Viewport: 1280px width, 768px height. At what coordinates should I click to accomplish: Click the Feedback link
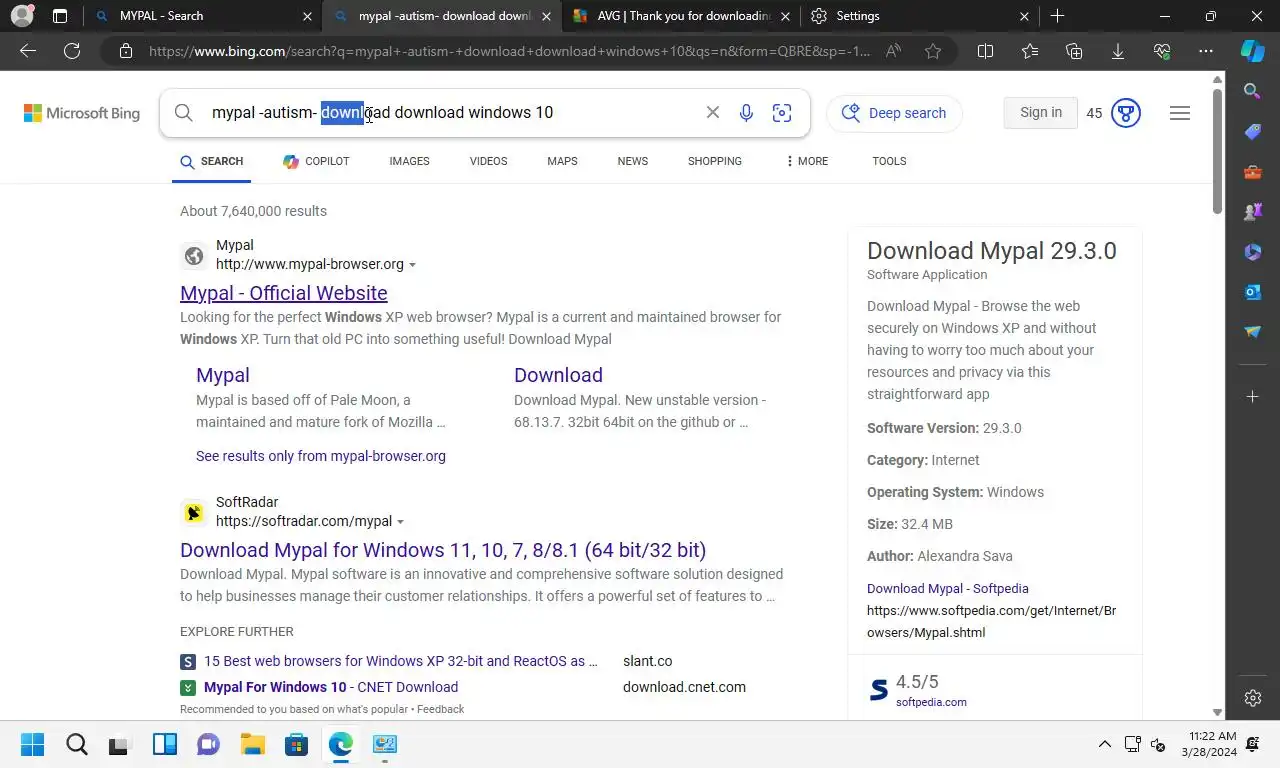440,709
